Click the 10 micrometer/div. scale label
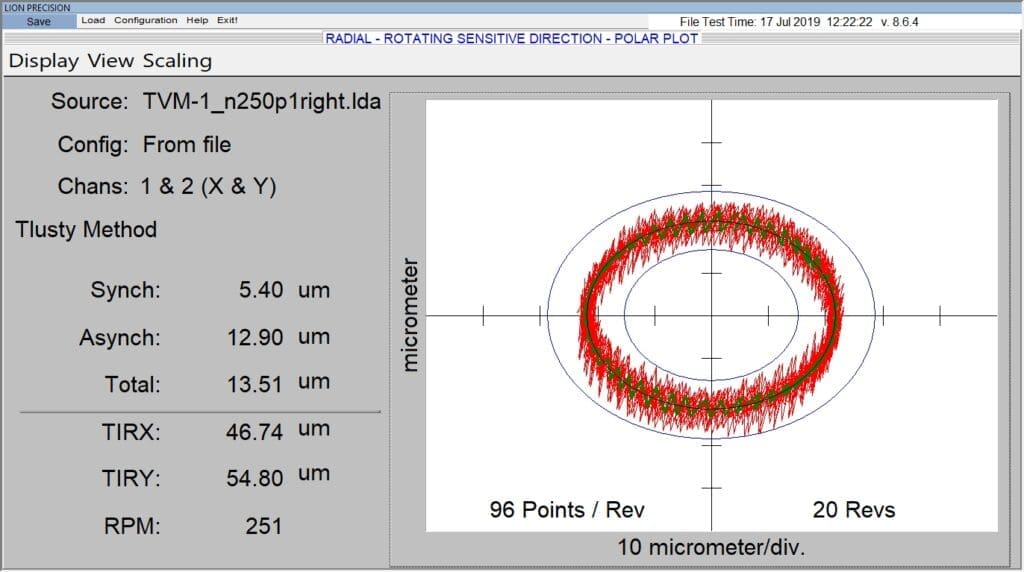 711,547
